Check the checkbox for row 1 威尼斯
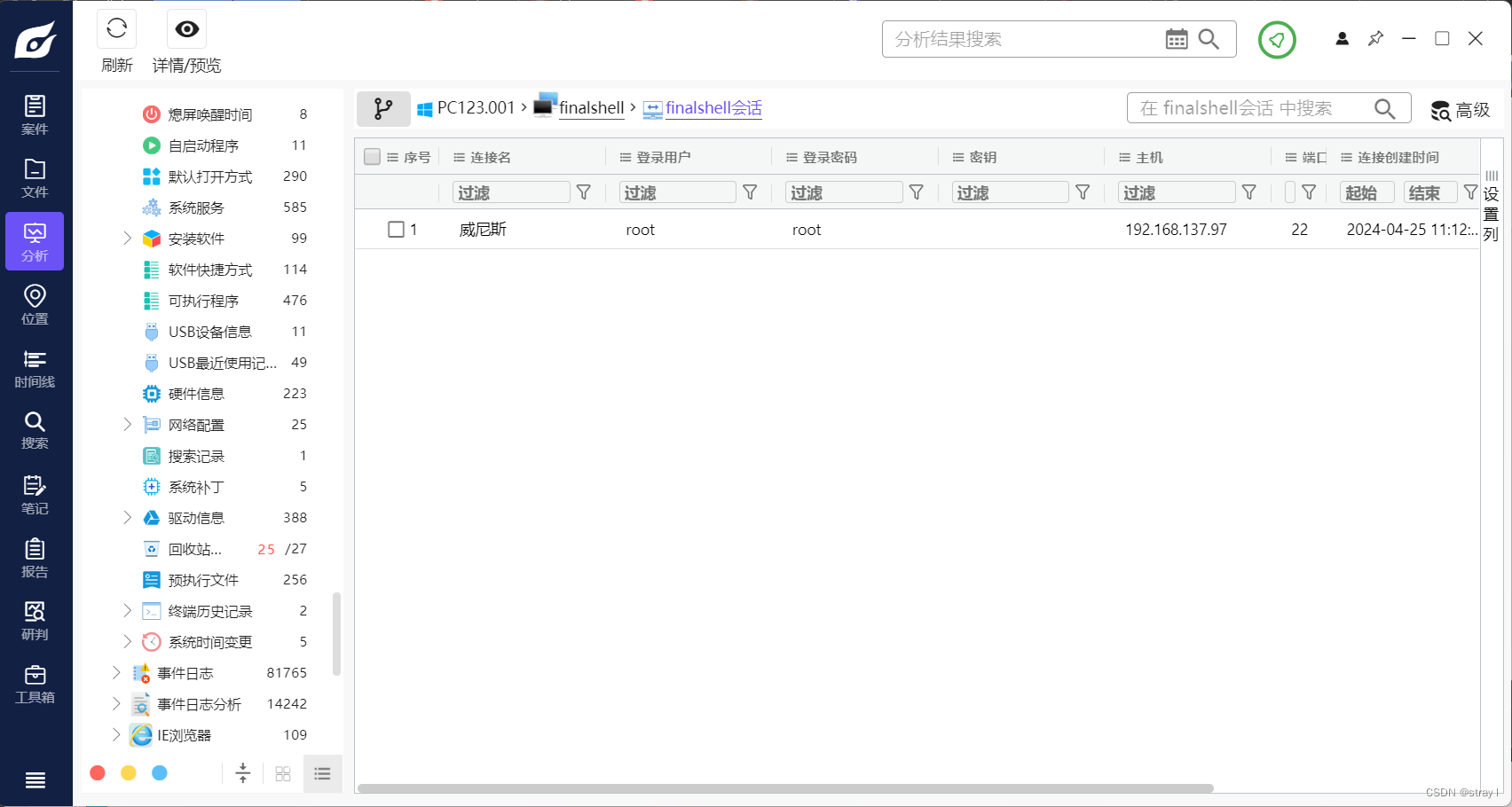Viewport: 1512px width, 807px height. (x=397, y=230)
